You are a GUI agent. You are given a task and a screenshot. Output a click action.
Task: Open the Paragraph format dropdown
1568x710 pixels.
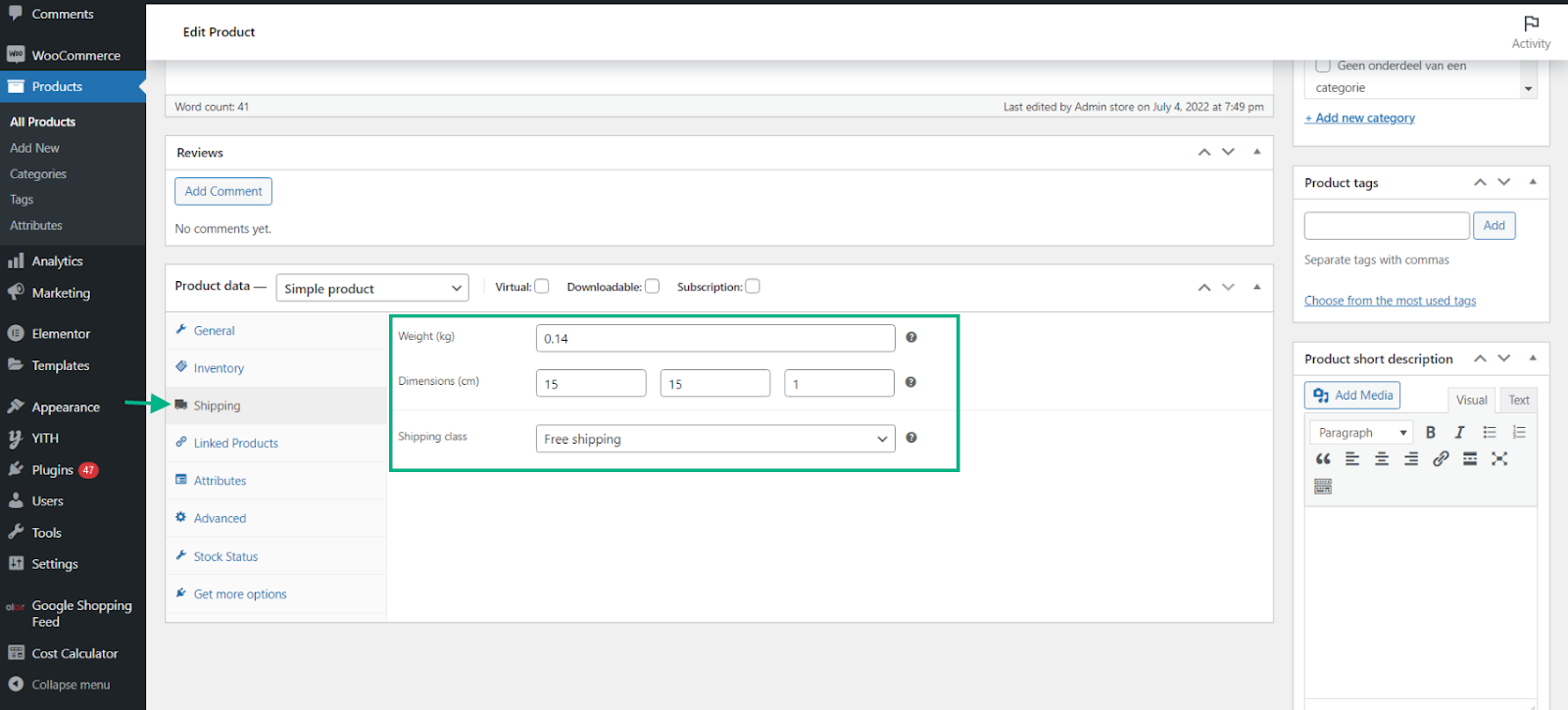[1361, 432]
